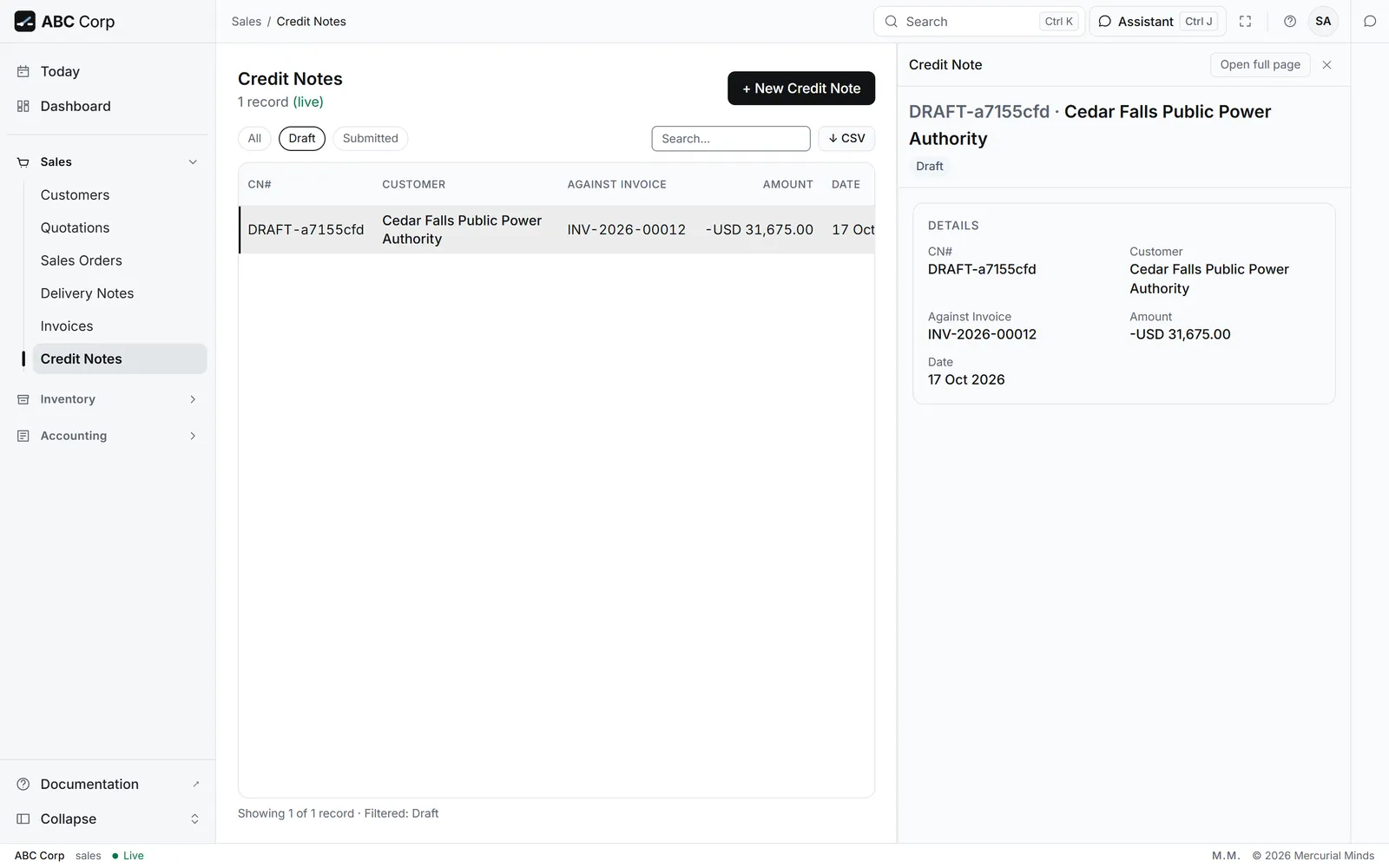Expand the Inventory section chevron
This screenshot has height=868, width=1389.
pyautogui.click(x=193, y=399)
